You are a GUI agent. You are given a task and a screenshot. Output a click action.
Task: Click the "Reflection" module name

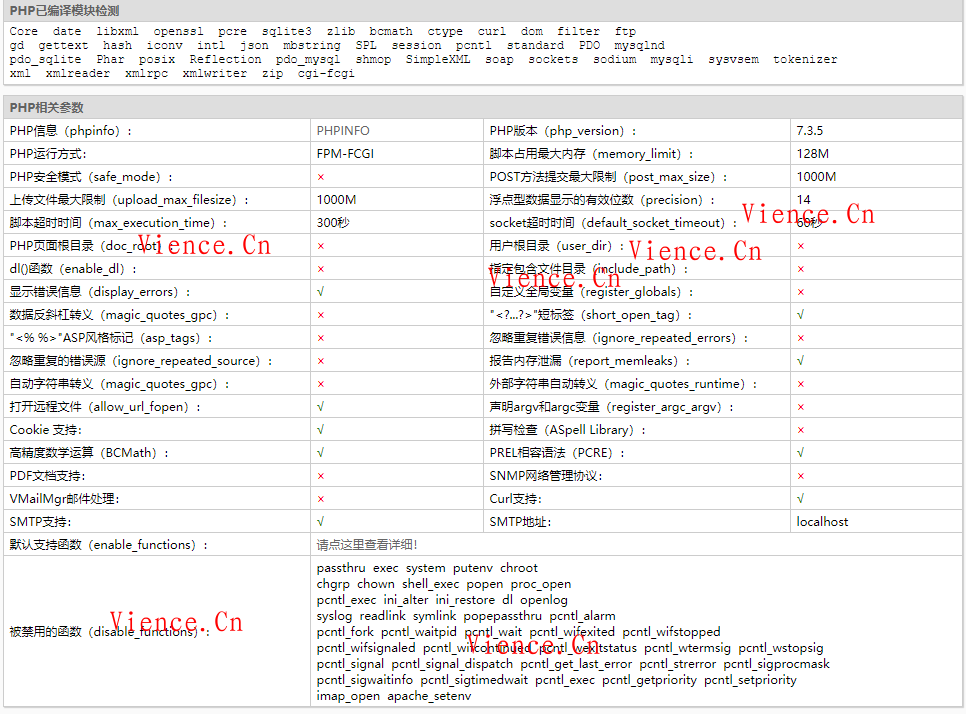click(225, 59)
